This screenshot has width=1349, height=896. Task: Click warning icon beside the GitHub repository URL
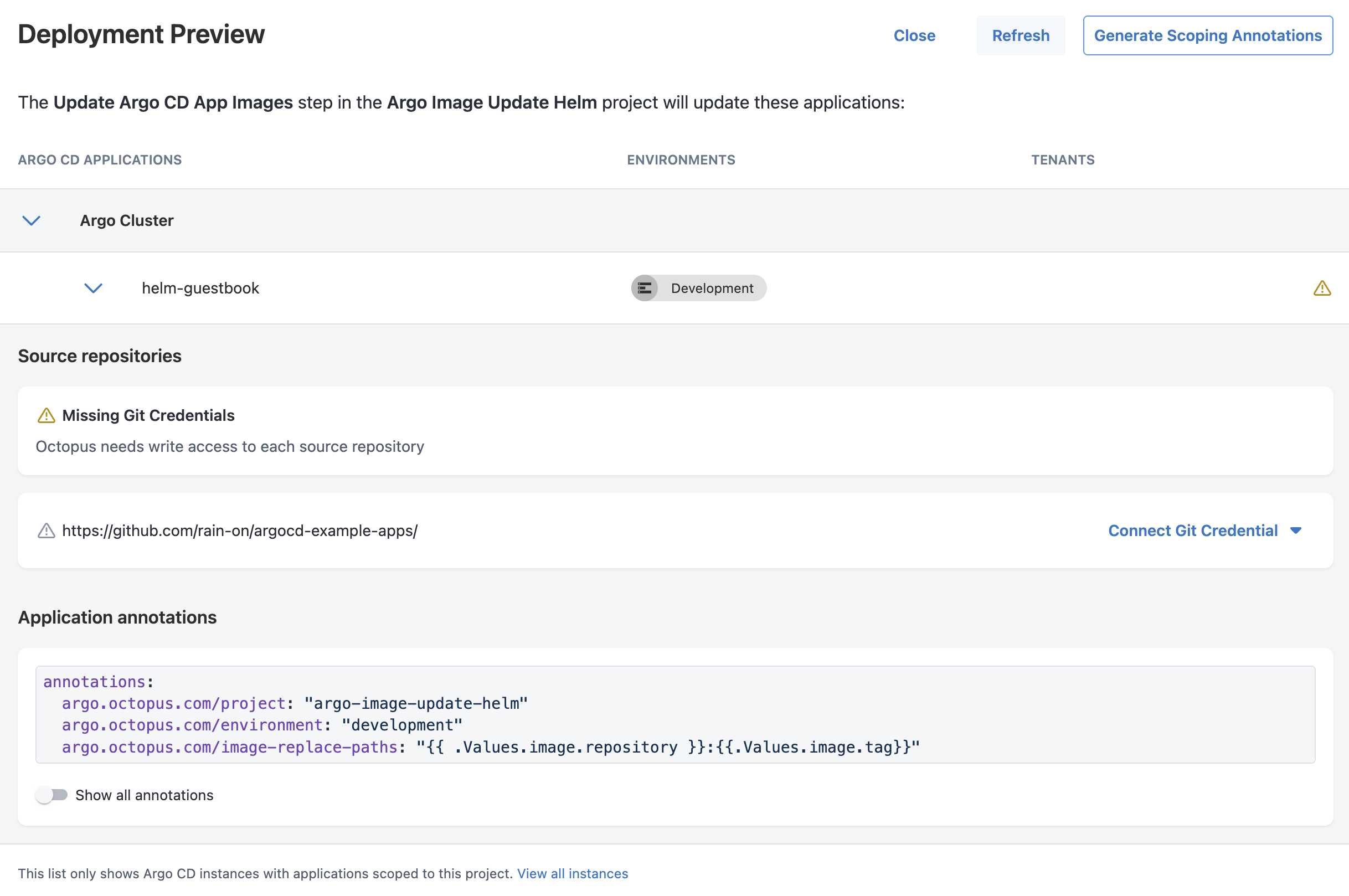click(47, 531)
